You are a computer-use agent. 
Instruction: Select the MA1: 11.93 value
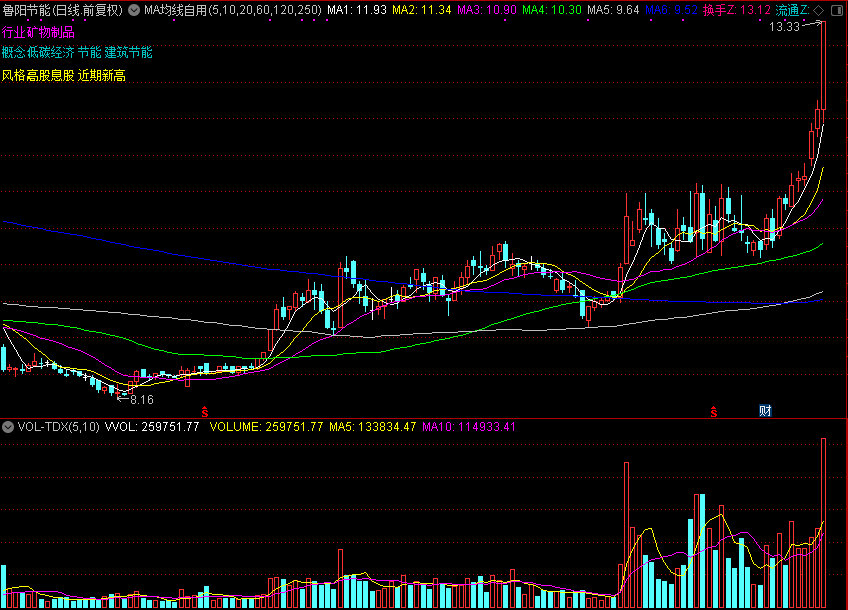357,10
